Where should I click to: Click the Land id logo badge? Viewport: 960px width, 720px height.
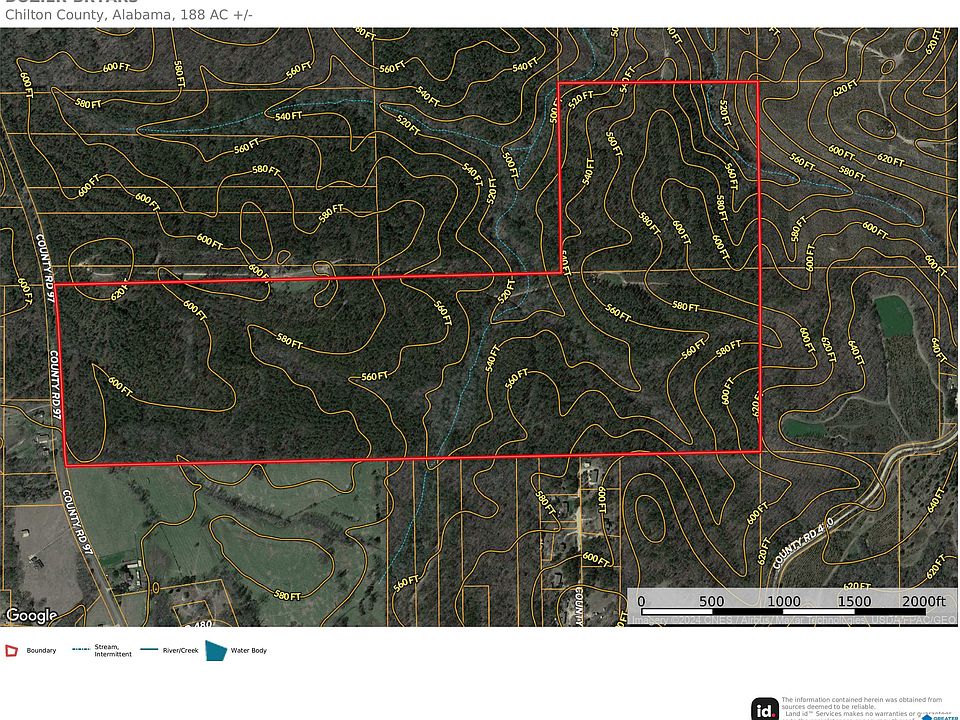(765, 710)
